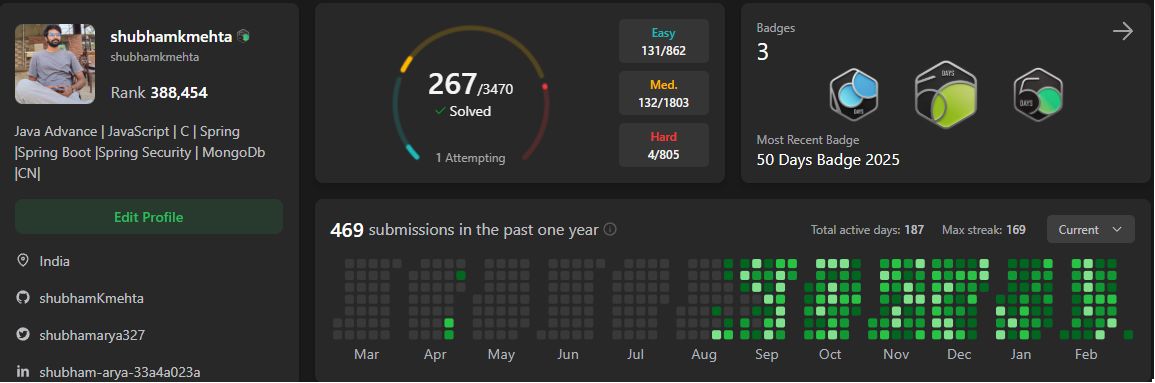This screenshot has width=1155, height=383.
Task: Open the Current year dropdown
Action: click(1090, 230)
